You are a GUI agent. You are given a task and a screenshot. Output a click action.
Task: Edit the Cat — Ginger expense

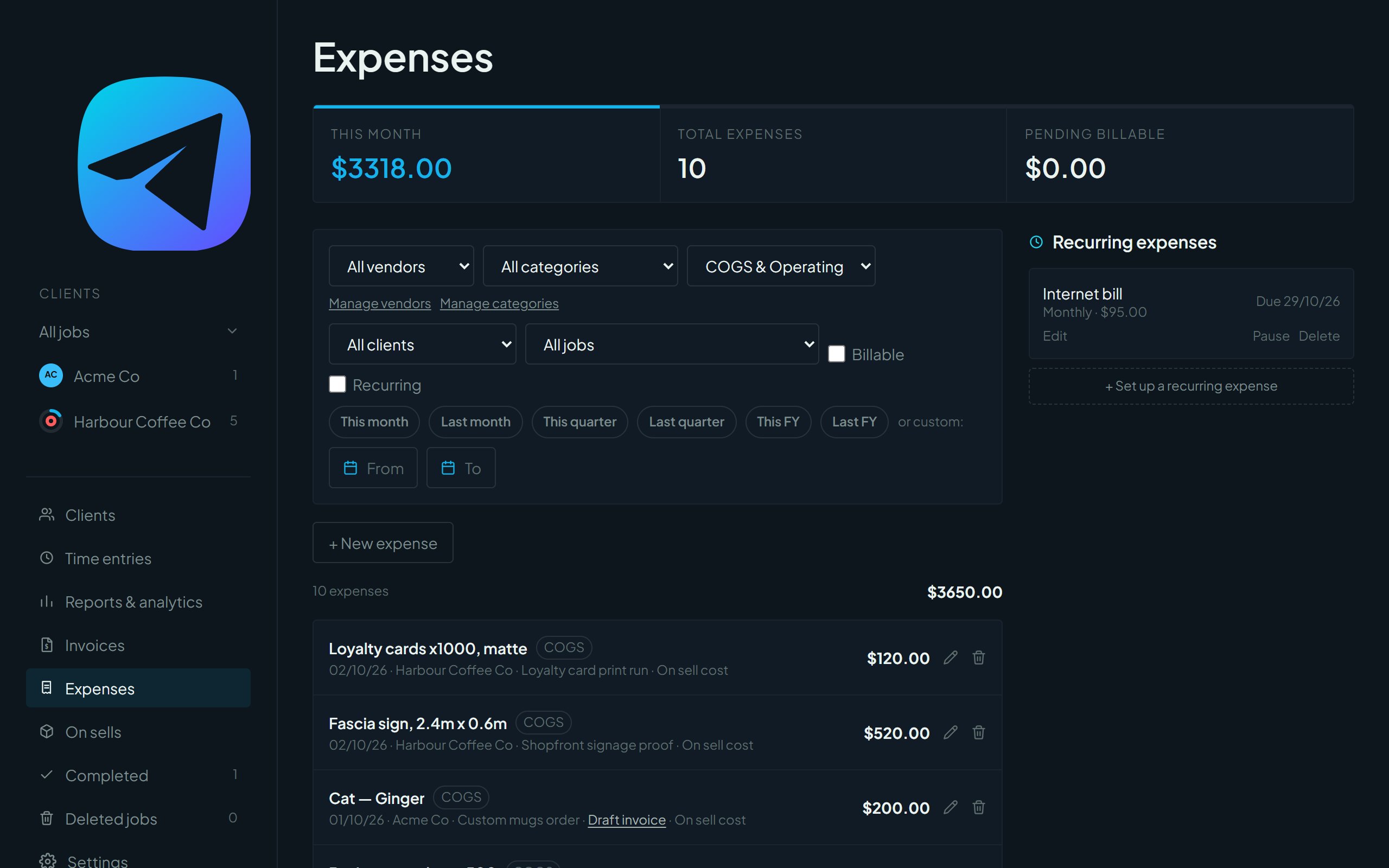pos(951,807)
